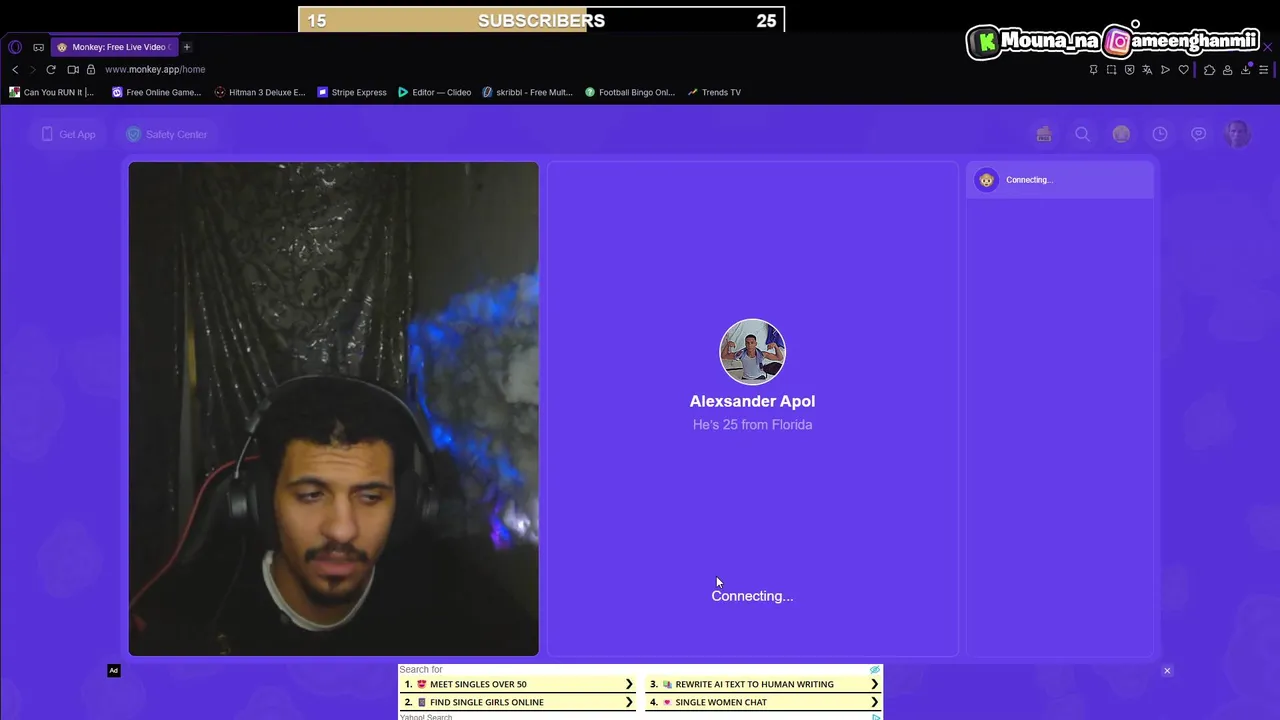1280x720 pixels.
Task: Click the Alexsander Apol name text
Action: (x=752, y=401)
